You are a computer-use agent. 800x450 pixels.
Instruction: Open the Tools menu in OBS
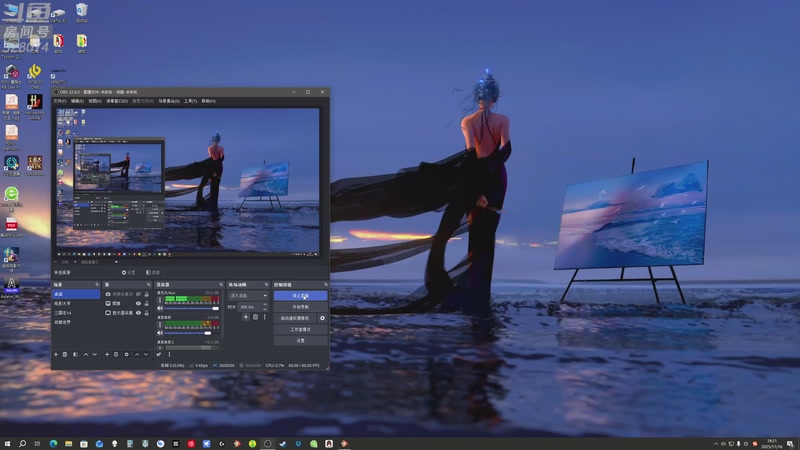coord(190,101)
